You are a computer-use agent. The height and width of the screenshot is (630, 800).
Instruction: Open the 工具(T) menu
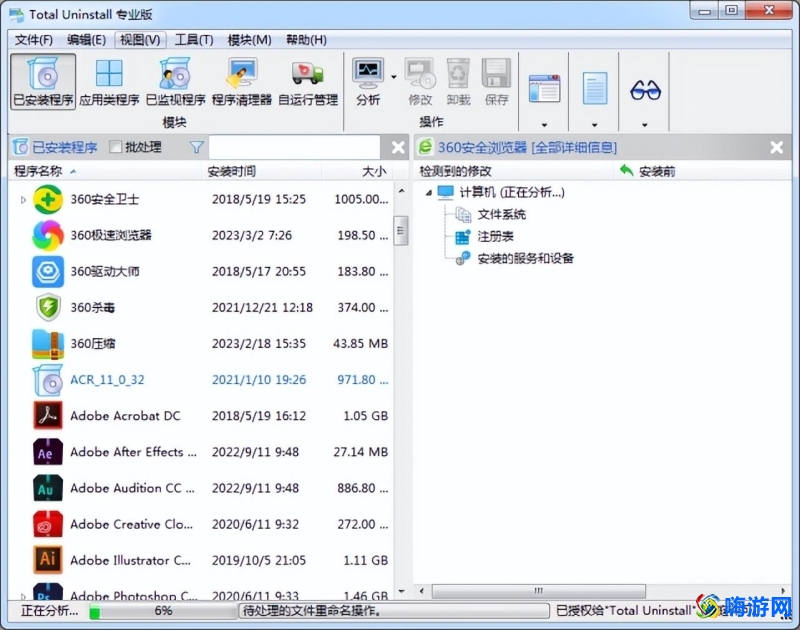[194, 40]
